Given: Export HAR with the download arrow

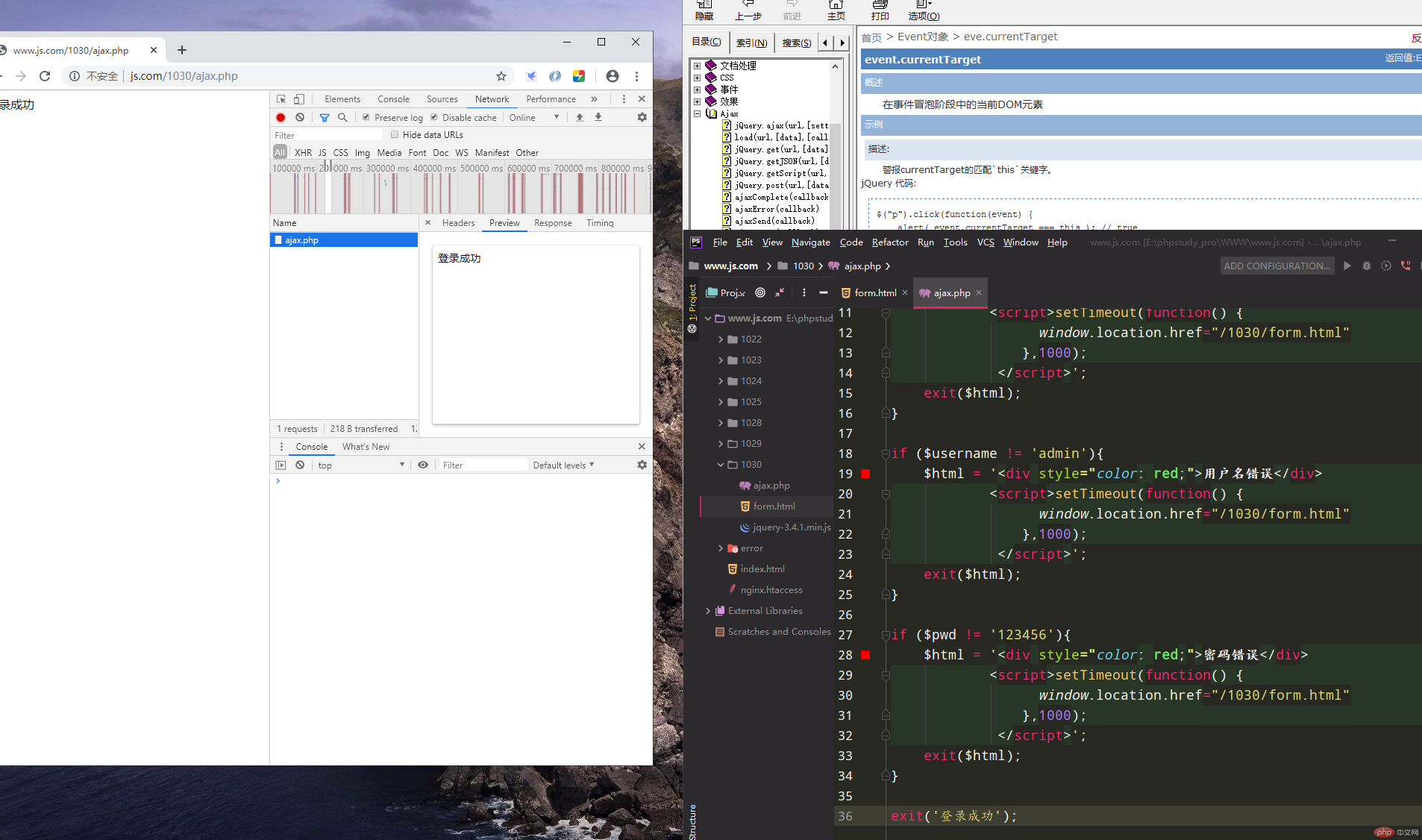Looking at the screenshot, I should click(x=598, y=118).
